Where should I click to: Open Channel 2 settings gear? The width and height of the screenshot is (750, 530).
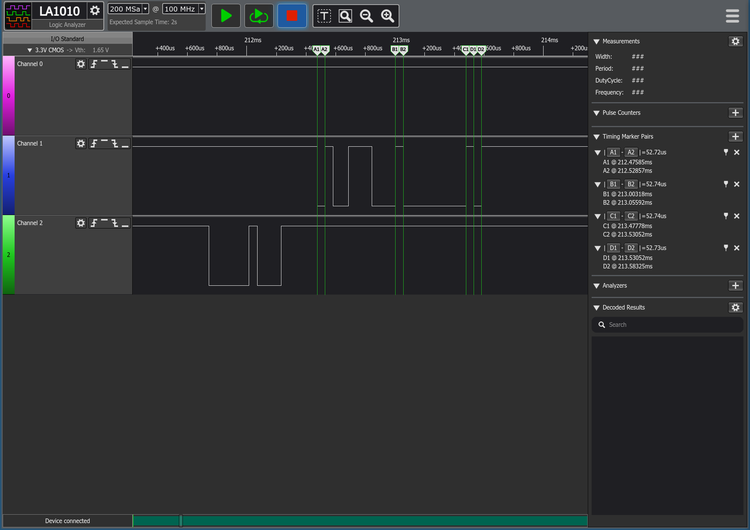pos(81,223)
